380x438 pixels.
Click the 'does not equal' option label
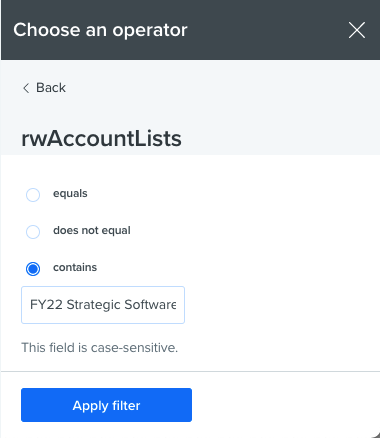click(92, 230)
